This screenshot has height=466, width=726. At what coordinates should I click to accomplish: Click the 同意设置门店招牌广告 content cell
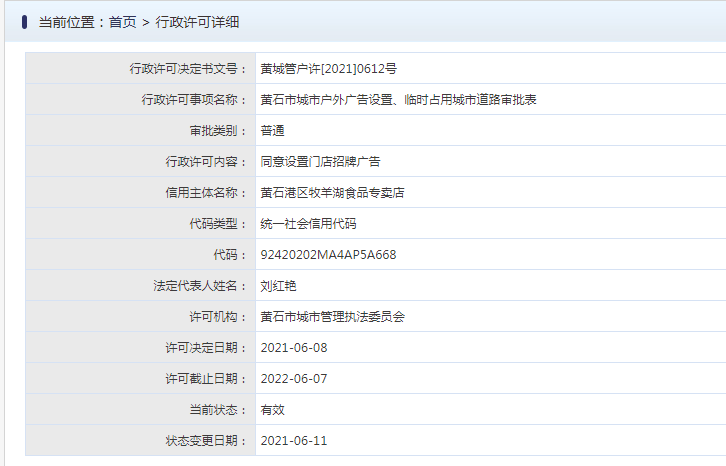click(491, 162)
